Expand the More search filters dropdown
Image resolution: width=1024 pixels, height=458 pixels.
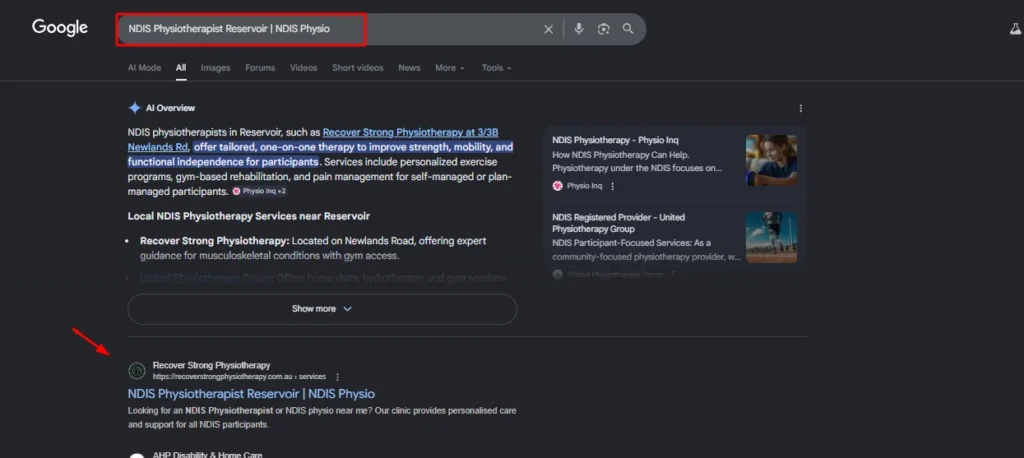[449, 68]
